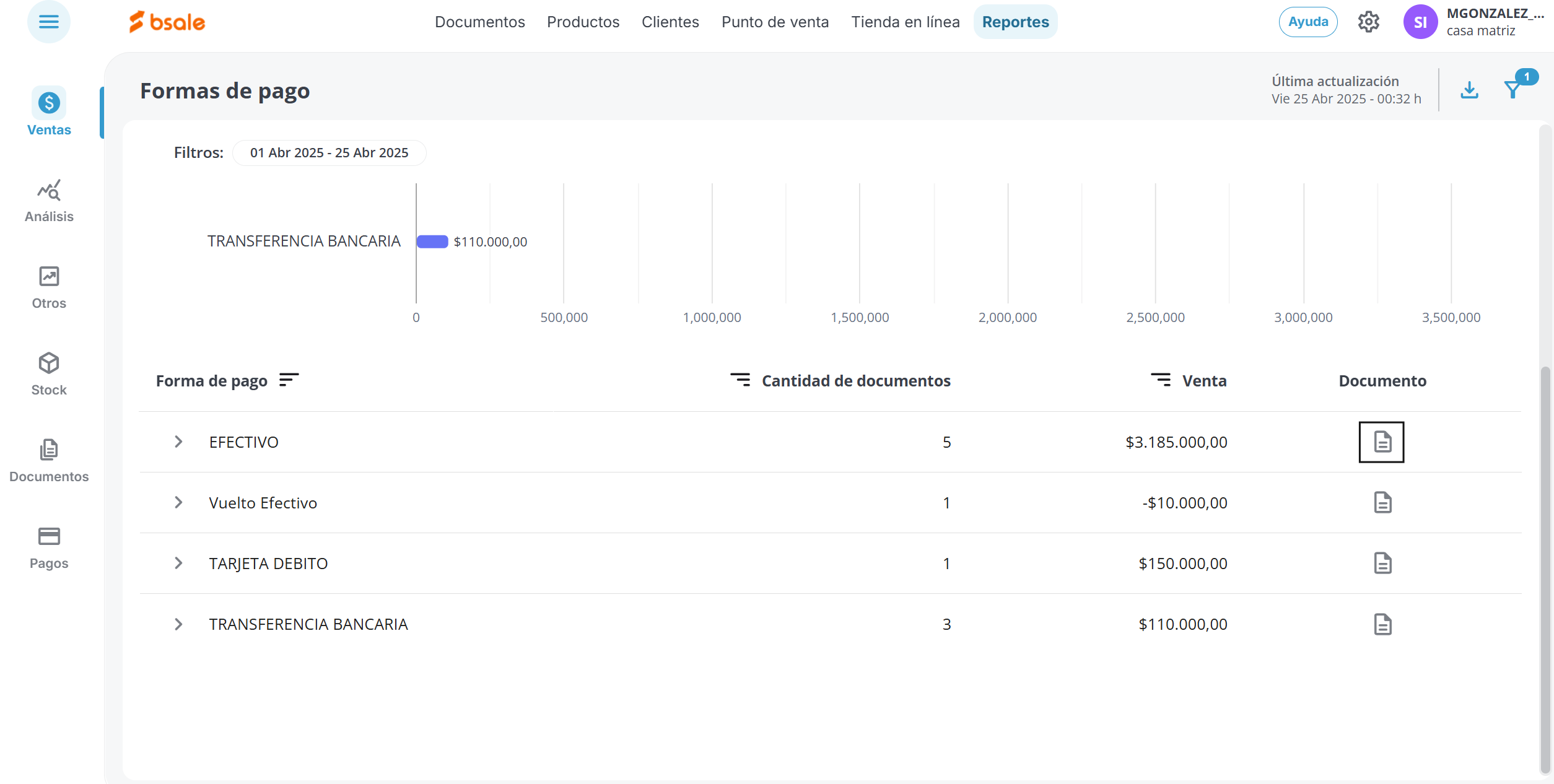Viewport: 1554px width, 784px height.
Task: View document icon for EFECTIVO row
Action: [x=1382, y=442]
